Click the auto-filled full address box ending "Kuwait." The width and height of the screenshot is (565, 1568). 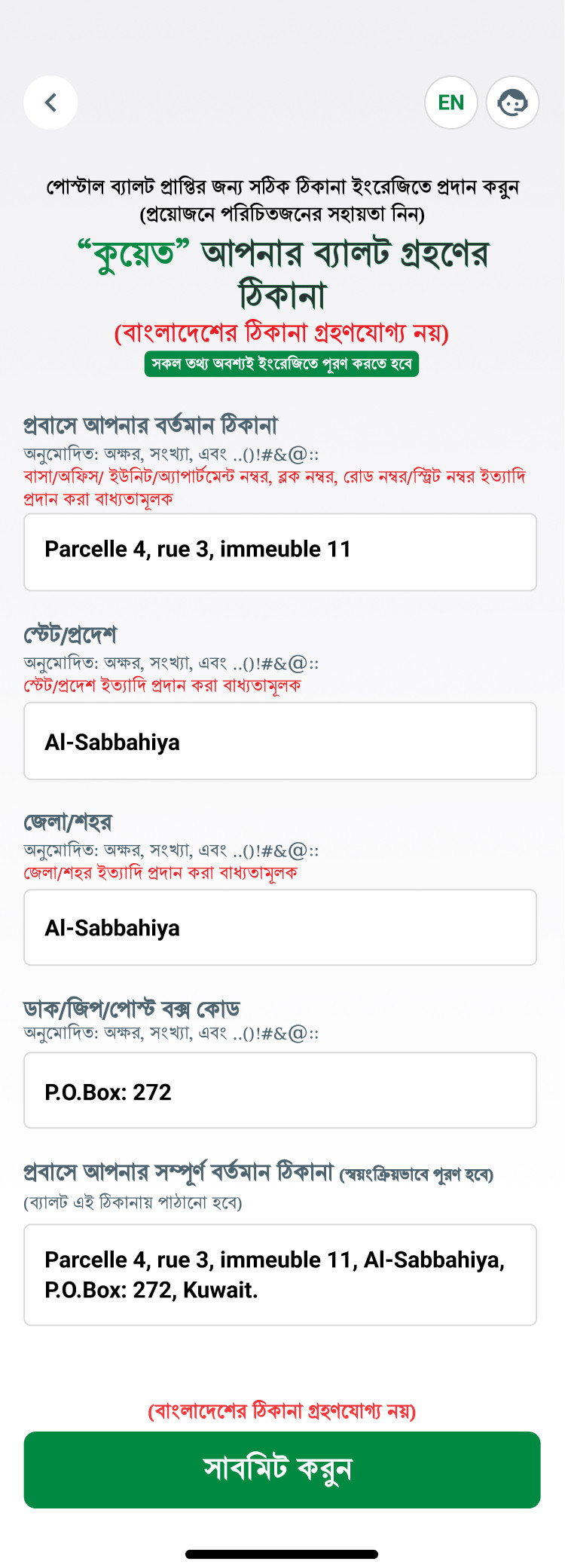(x=280, y=1275)
